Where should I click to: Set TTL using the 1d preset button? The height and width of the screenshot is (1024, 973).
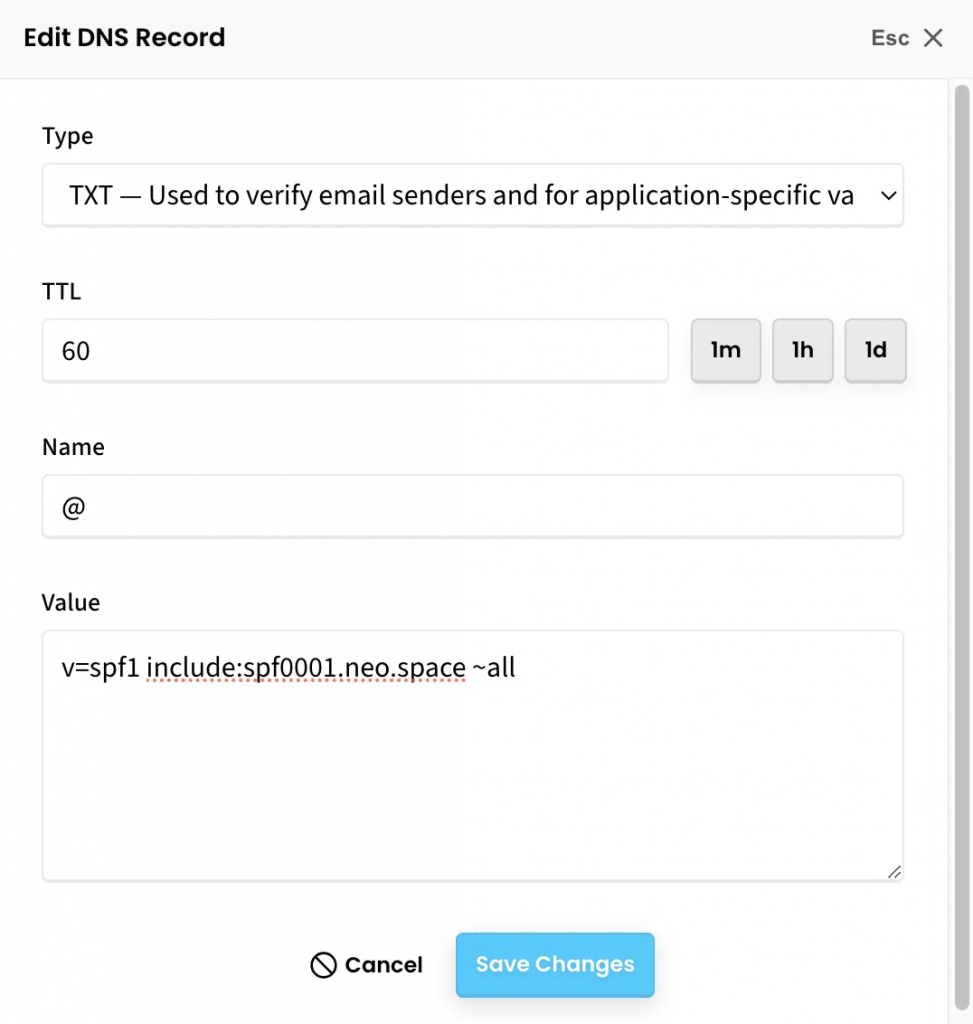pos(876,351)
